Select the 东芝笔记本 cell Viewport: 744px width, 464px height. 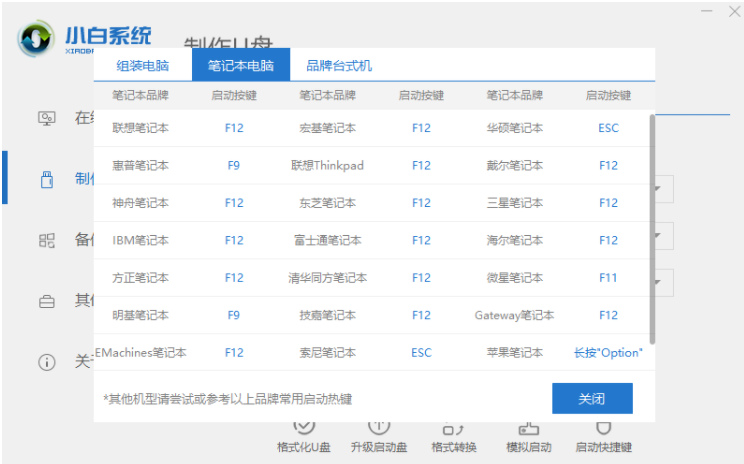tap(327, 203)
